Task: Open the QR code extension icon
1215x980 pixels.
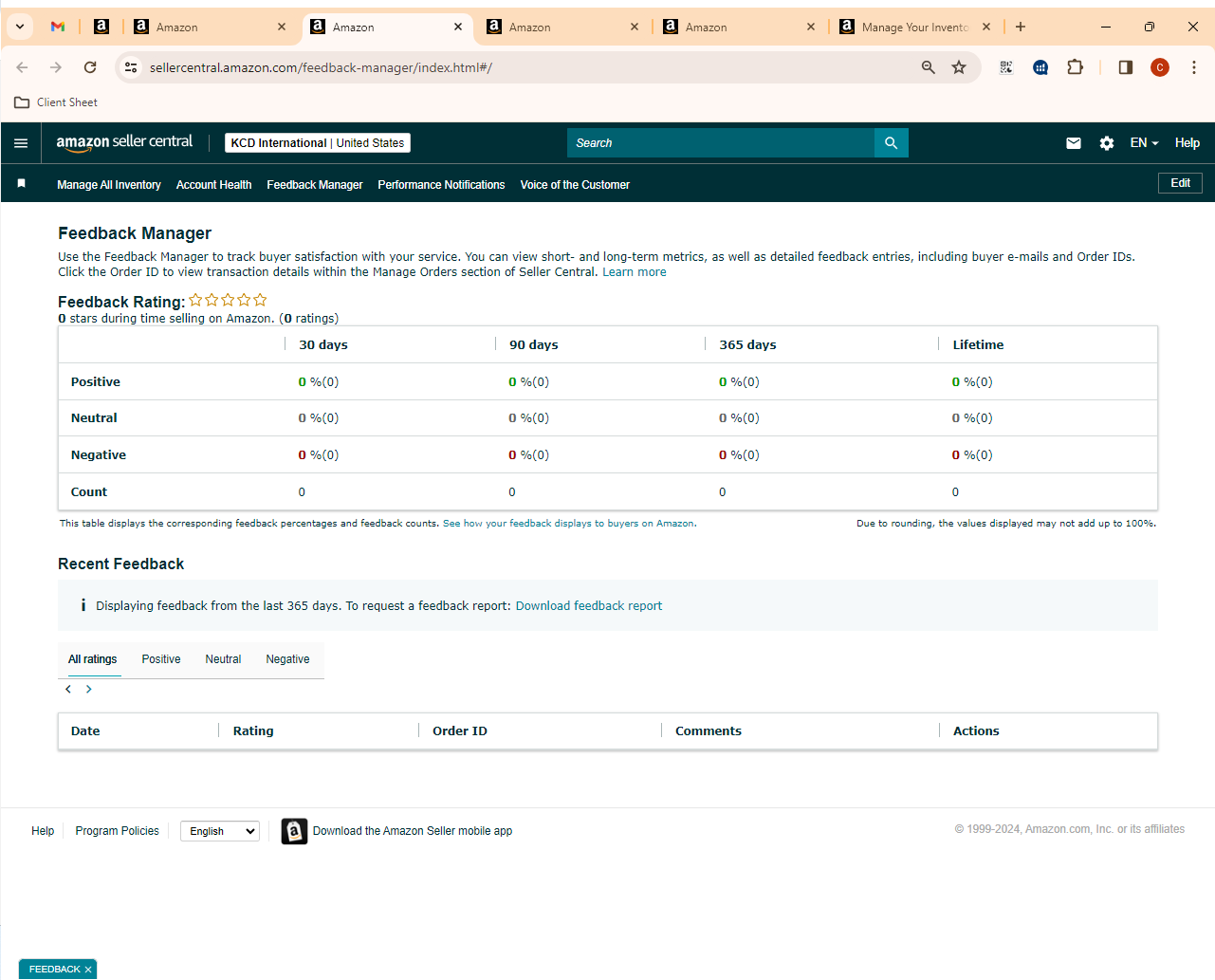Action: pyautogui.click(x=1006, y=67)
